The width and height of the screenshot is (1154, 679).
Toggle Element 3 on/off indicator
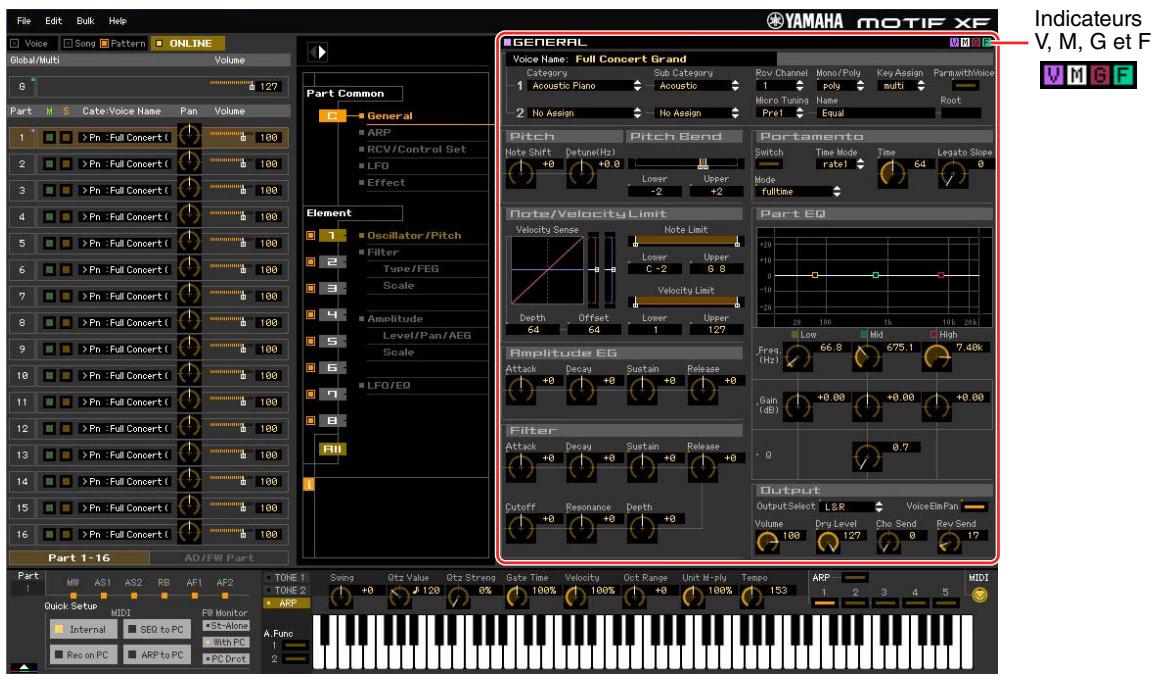tap(311, 288)
